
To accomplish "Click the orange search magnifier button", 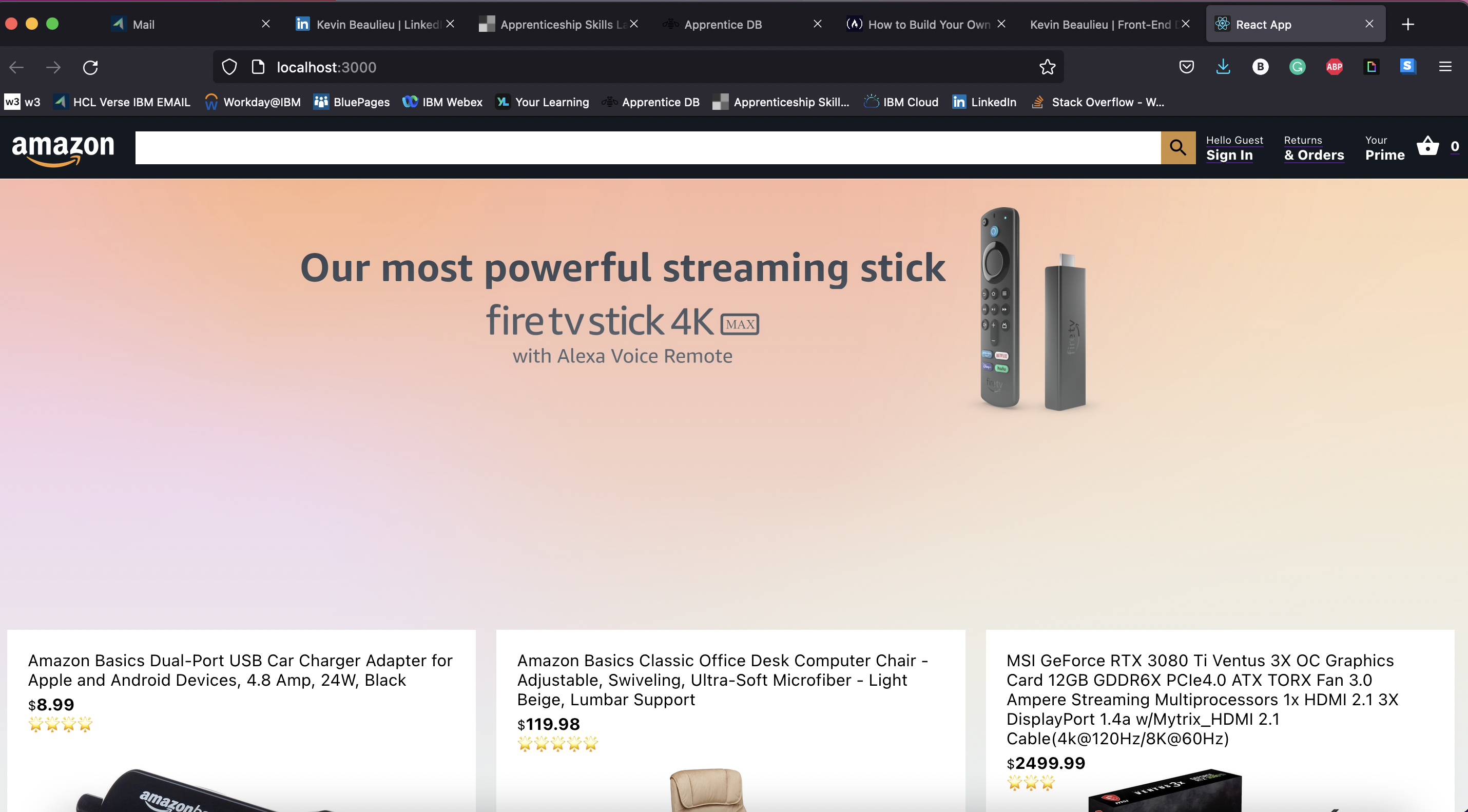I will pyautogui.click(x=1178, y=148).
